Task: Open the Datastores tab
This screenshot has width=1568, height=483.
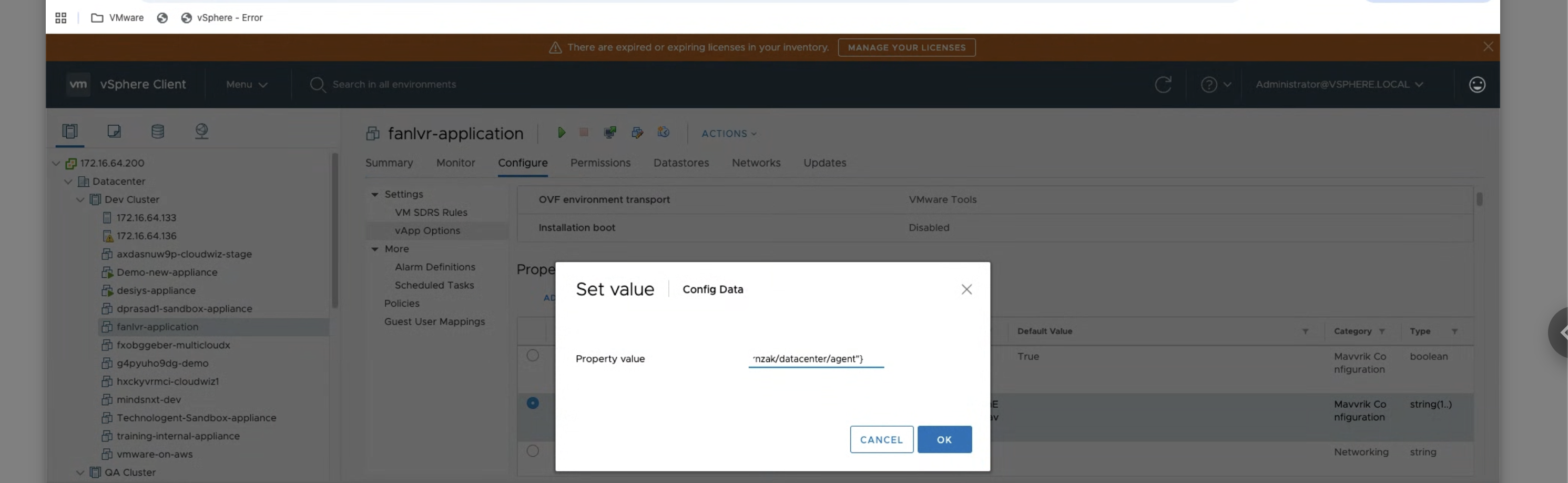Action: (680, 163)
